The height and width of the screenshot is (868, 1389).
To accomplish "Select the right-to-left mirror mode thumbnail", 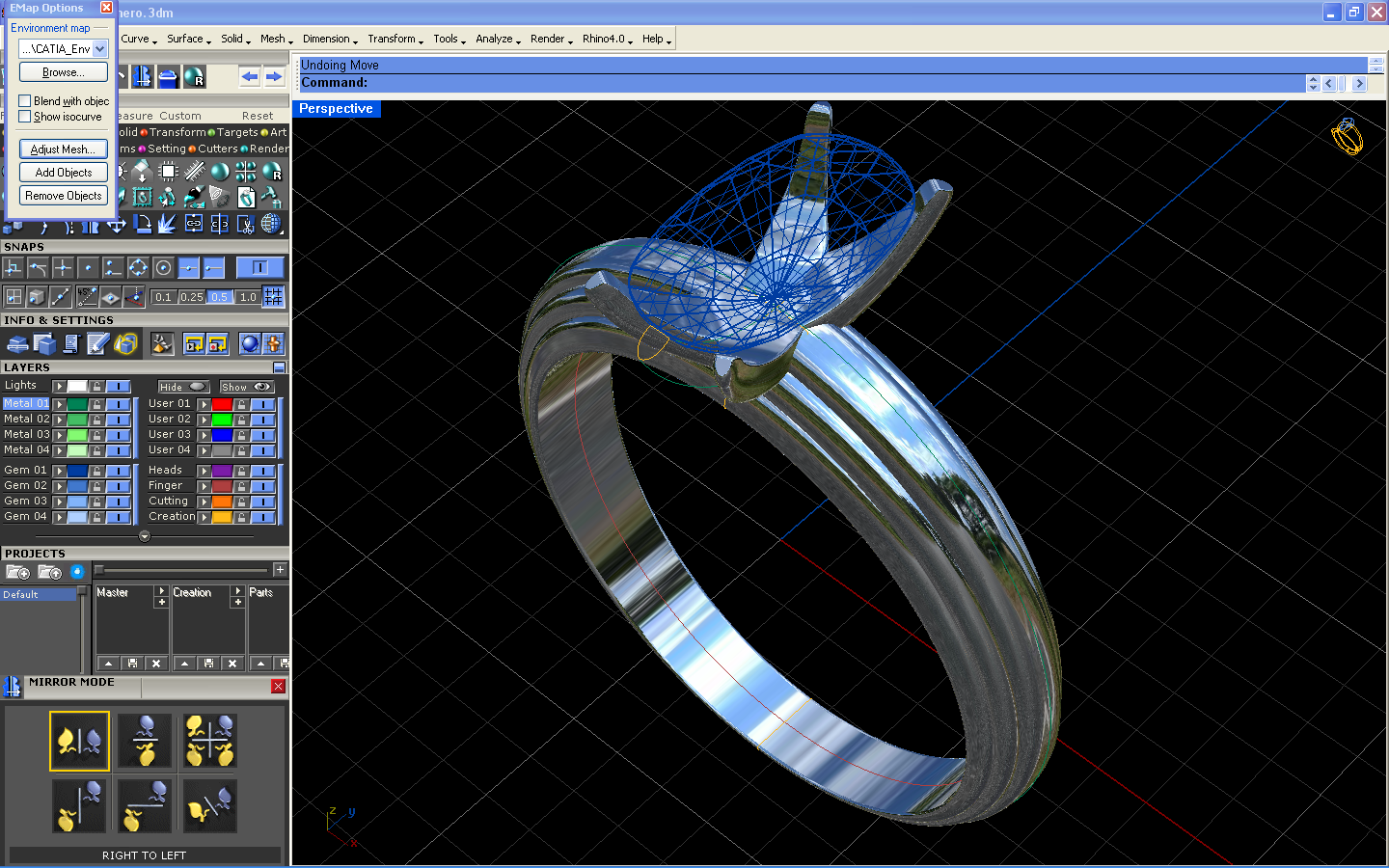I will coord(79,741).
